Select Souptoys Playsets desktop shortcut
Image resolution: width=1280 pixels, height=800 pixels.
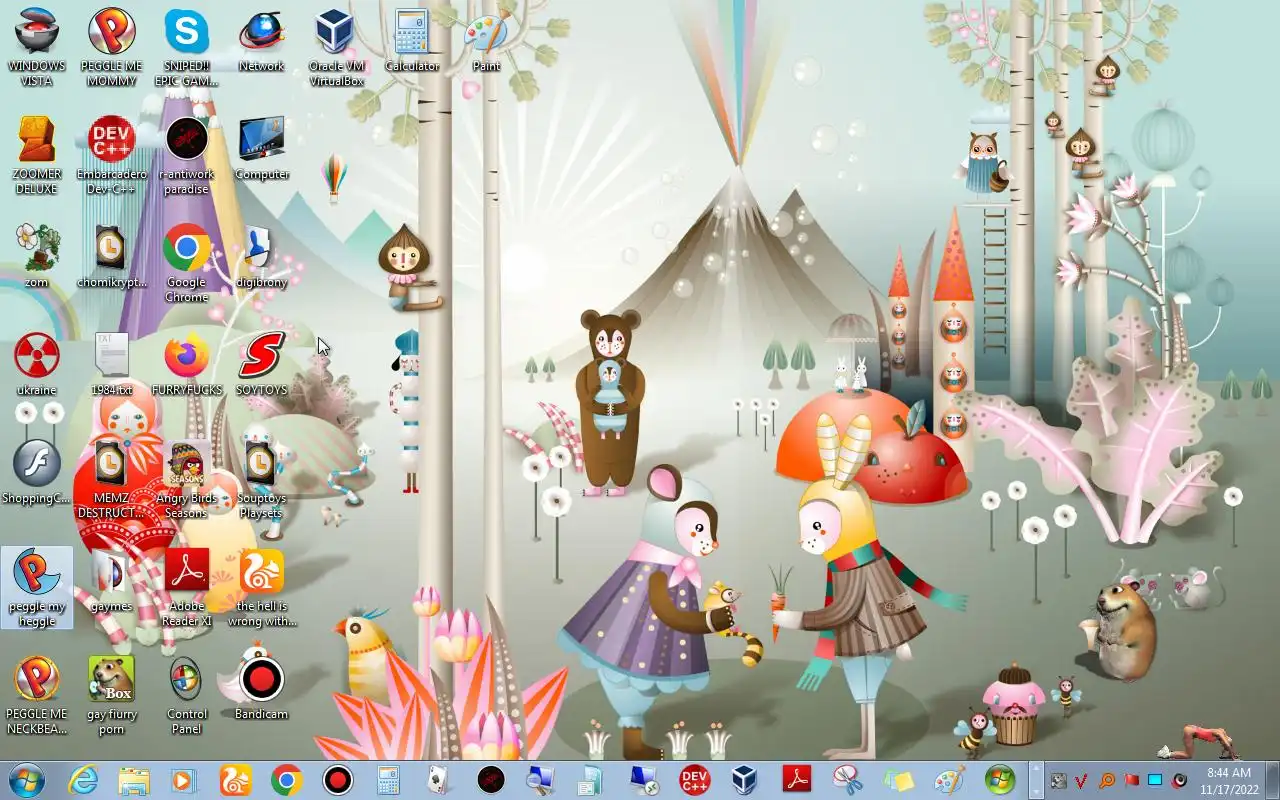click(x=261, y=479)
